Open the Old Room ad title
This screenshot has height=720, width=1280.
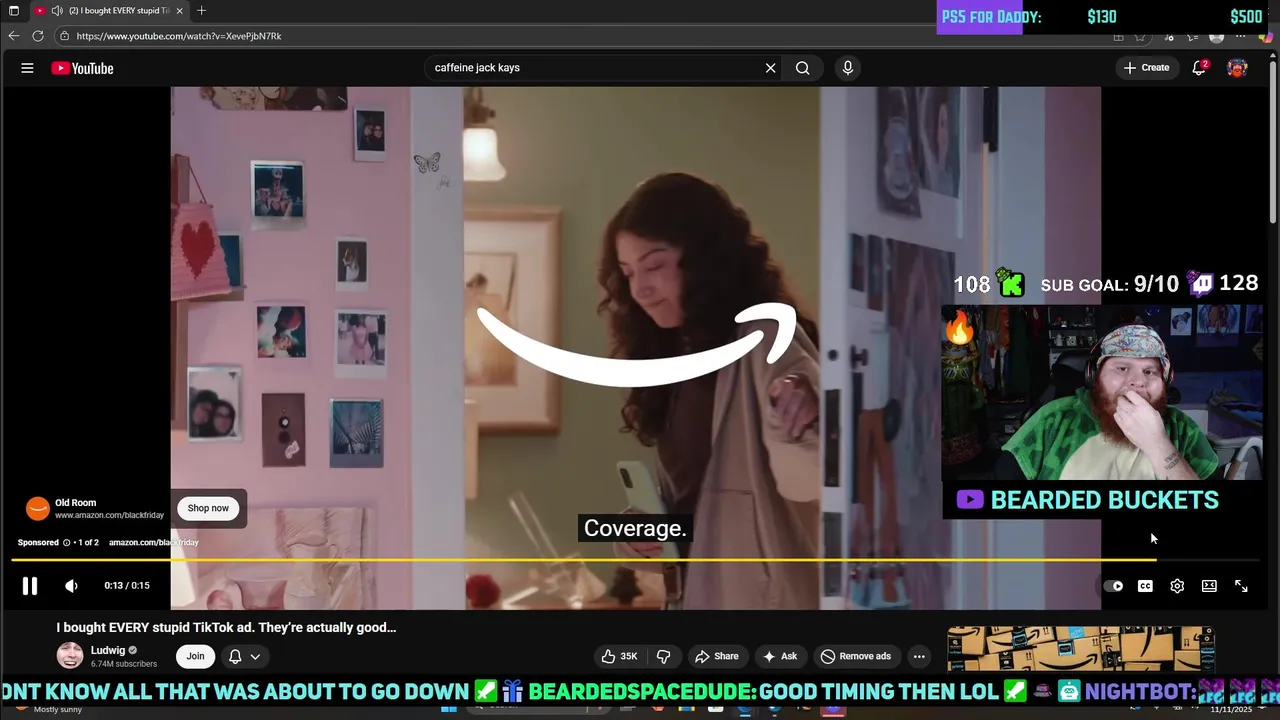pyautogui.click(x=75, y=502)
